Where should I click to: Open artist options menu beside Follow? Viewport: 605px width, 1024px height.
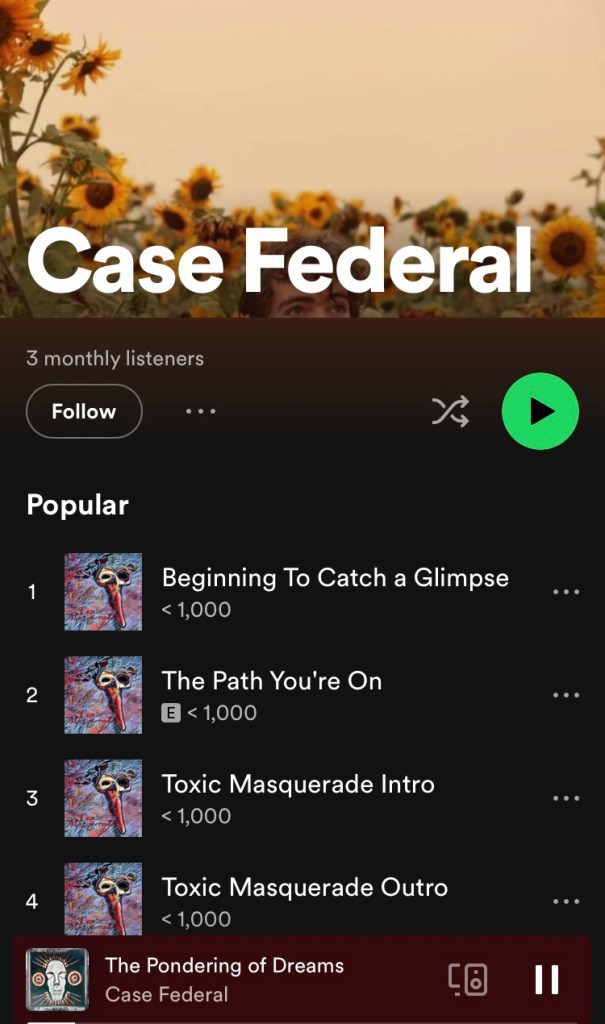point(201,411)
